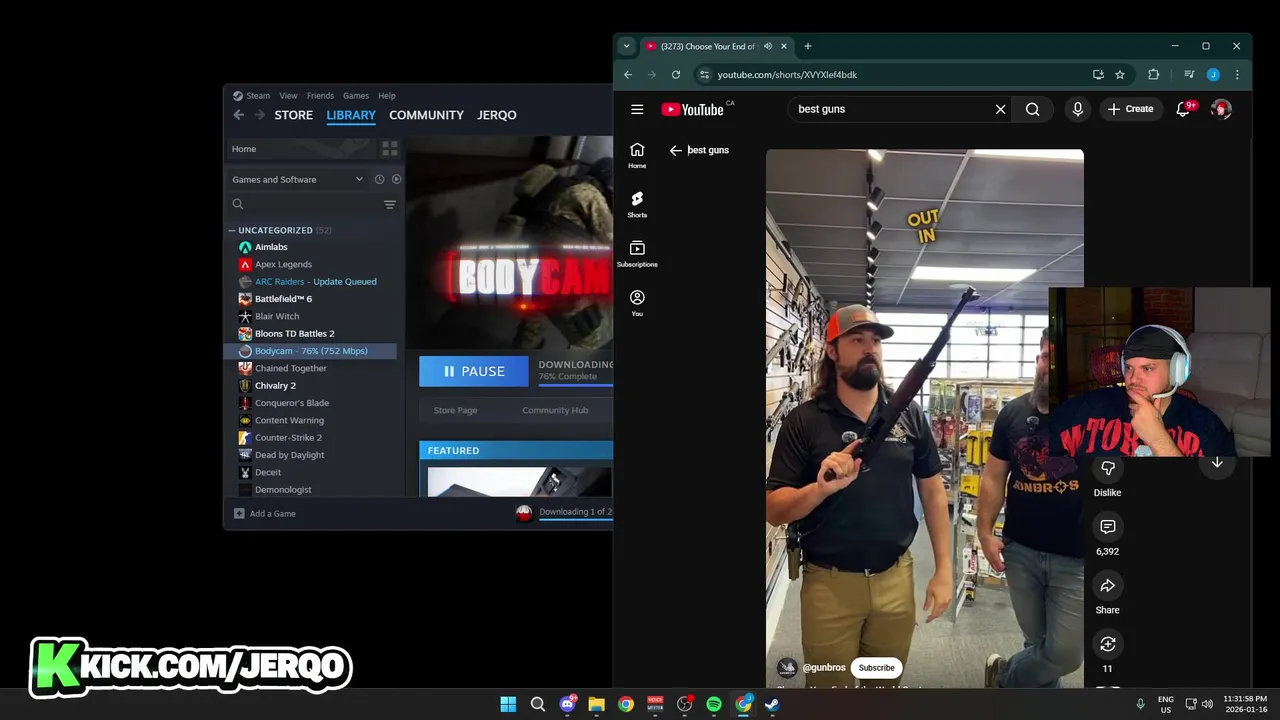Screen dimensions: 1280x720
Task: Click the YouTube Create button
Action: click(1130, 109)
